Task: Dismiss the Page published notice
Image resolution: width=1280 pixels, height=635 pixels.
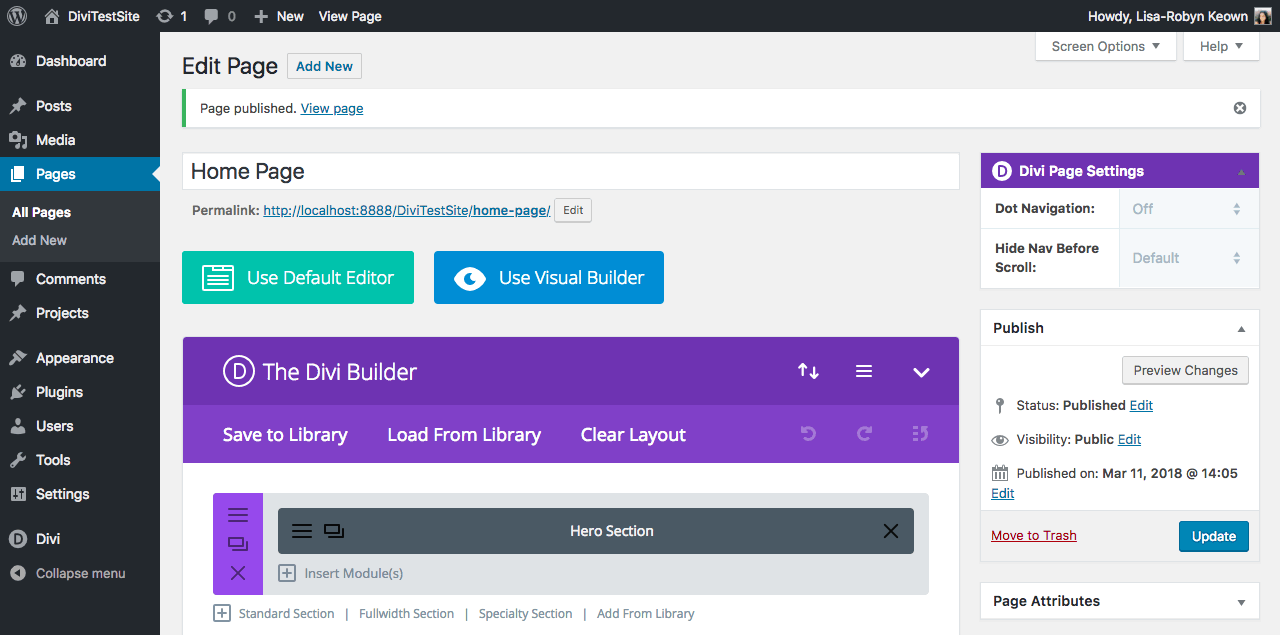Action: pos(1240,108)
